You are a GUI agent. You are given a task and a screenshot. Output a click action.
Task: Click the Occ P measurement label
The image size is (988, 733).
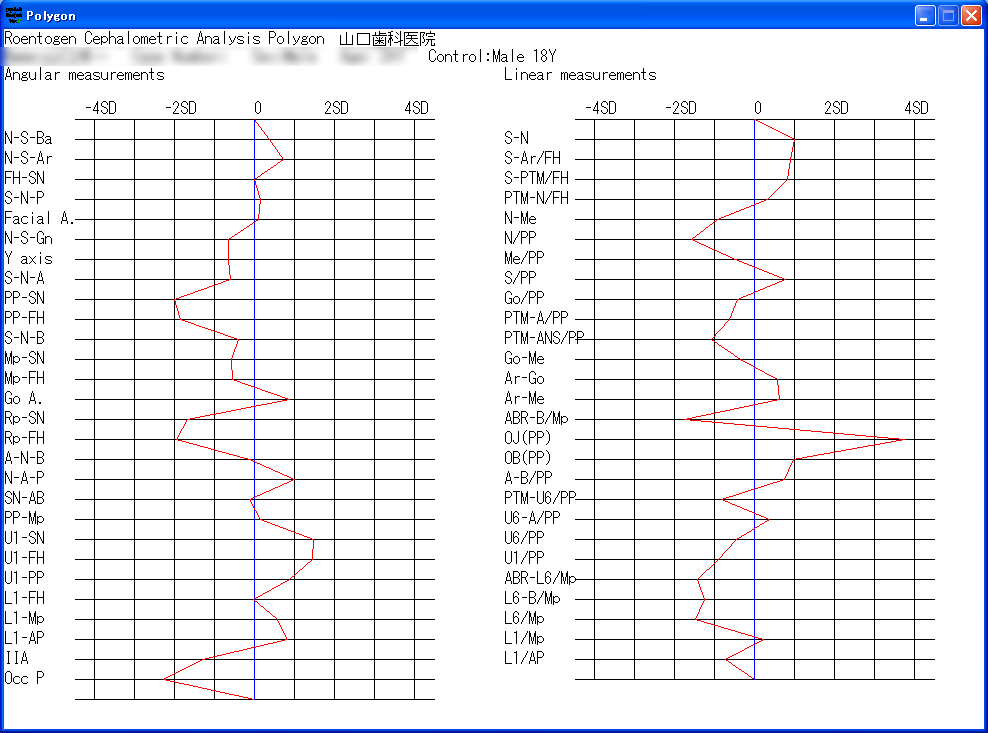24,678
